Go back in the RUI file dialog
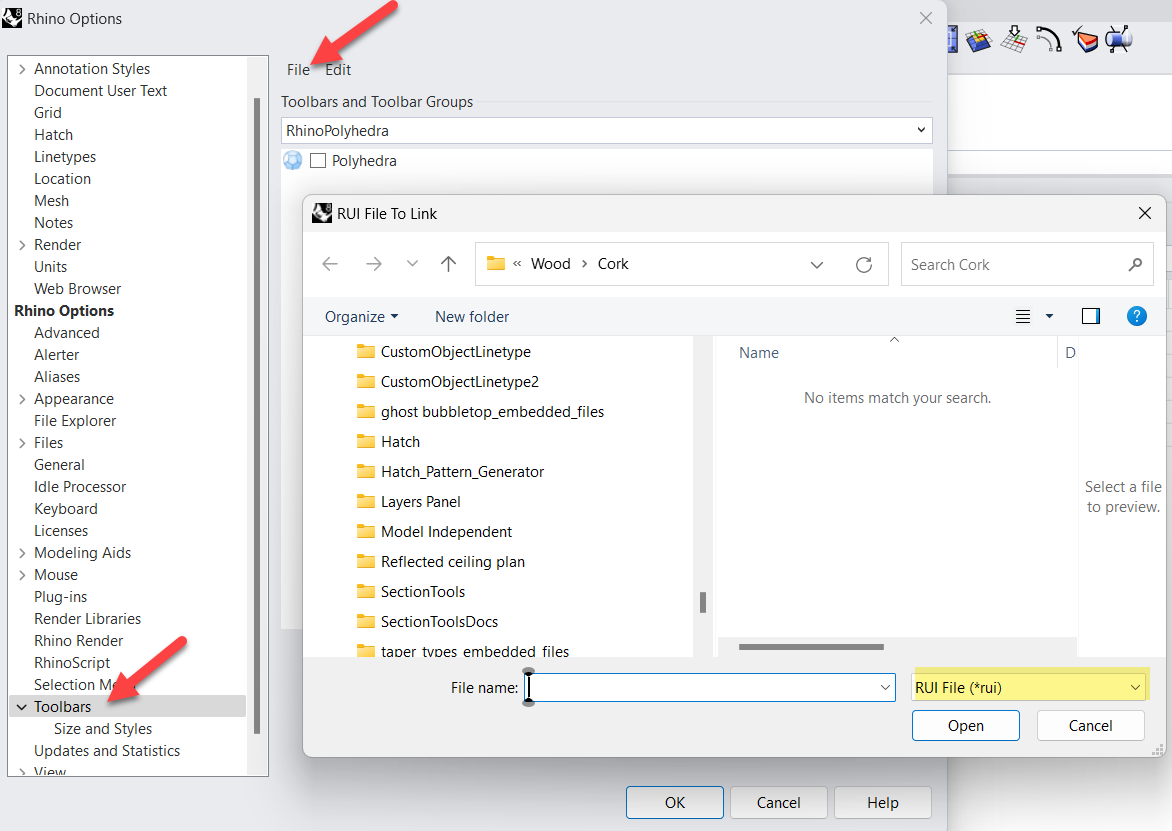 click(x=330, y=264)
